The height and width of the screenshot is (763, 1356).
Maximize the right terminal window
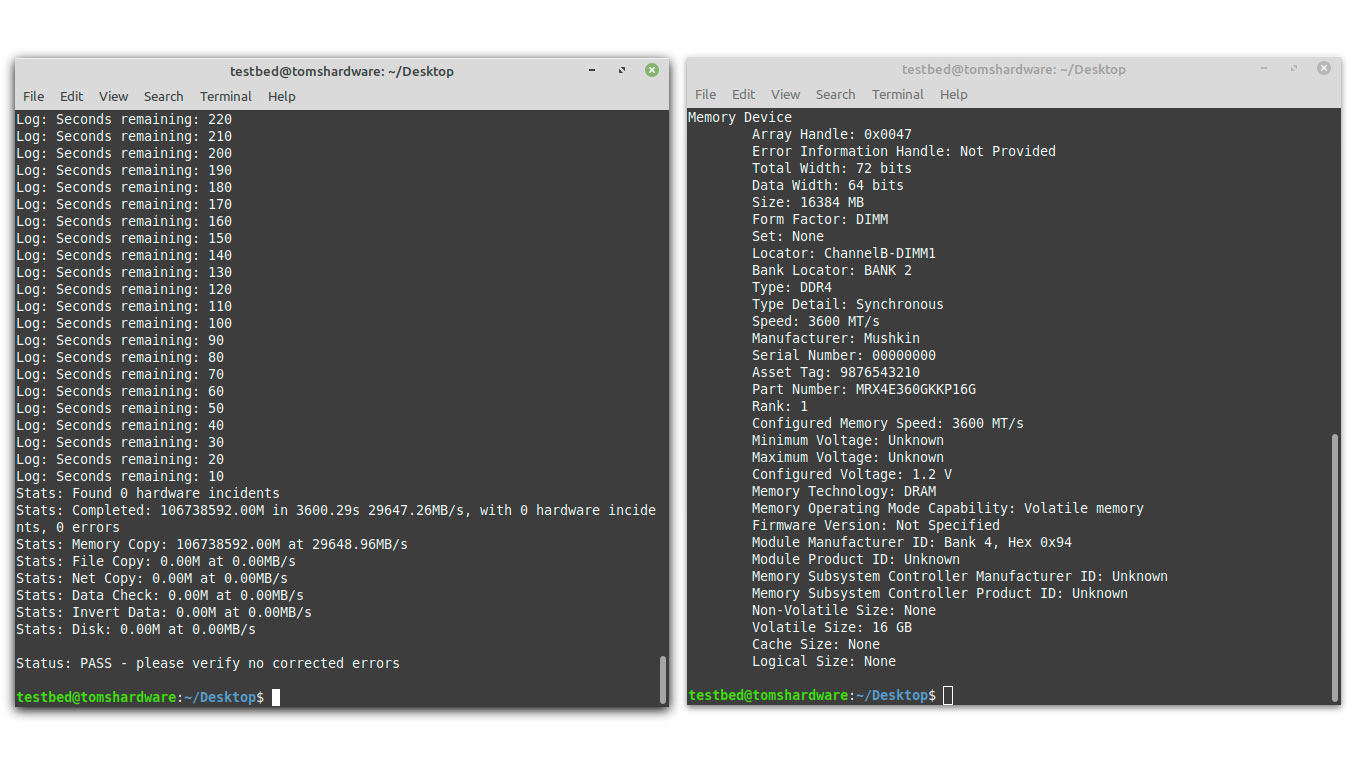tap(1294, 68)
